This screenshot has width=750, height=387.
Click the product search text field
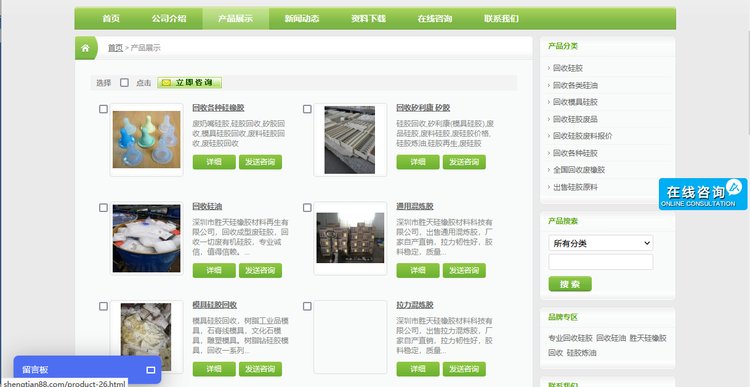pos(600,262)
